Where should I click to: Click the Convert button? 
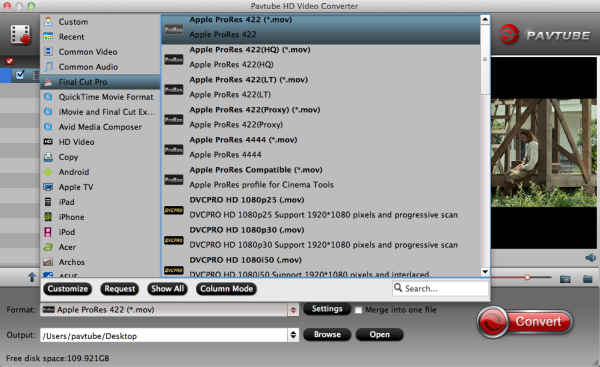point(525,322)
